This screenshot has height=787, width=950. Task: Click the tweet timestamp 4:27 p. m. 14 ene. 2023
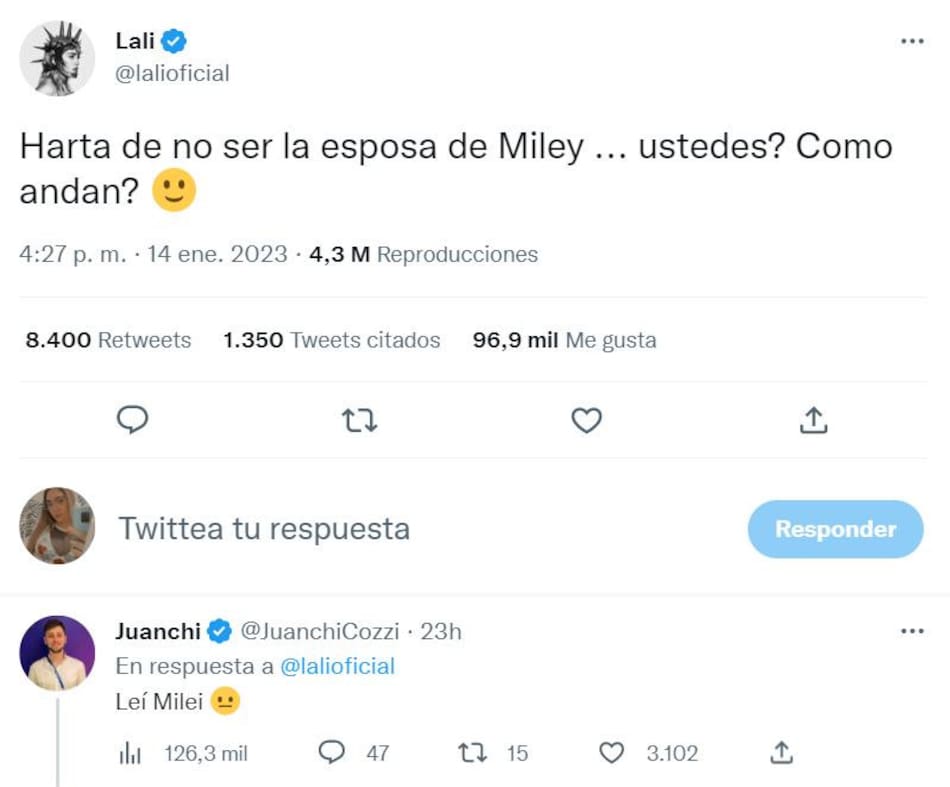pos(153,254)
